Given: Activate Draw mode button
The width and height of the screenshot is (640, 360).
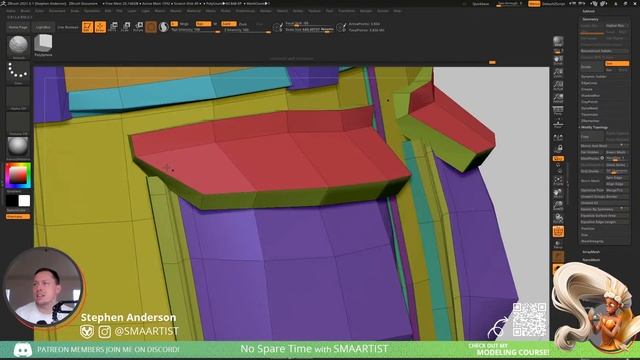Looking at the screenshot, I should 100,27.
